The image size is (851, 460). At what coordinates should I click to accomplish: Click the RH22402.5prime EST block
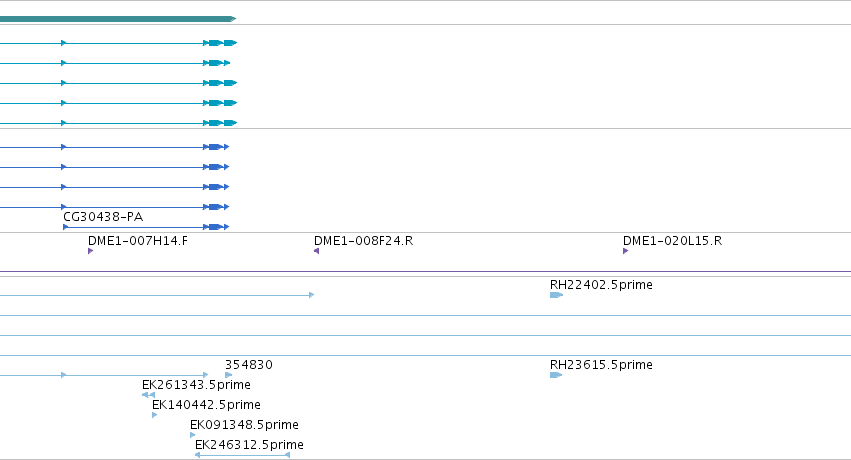[x=556, y=295]
